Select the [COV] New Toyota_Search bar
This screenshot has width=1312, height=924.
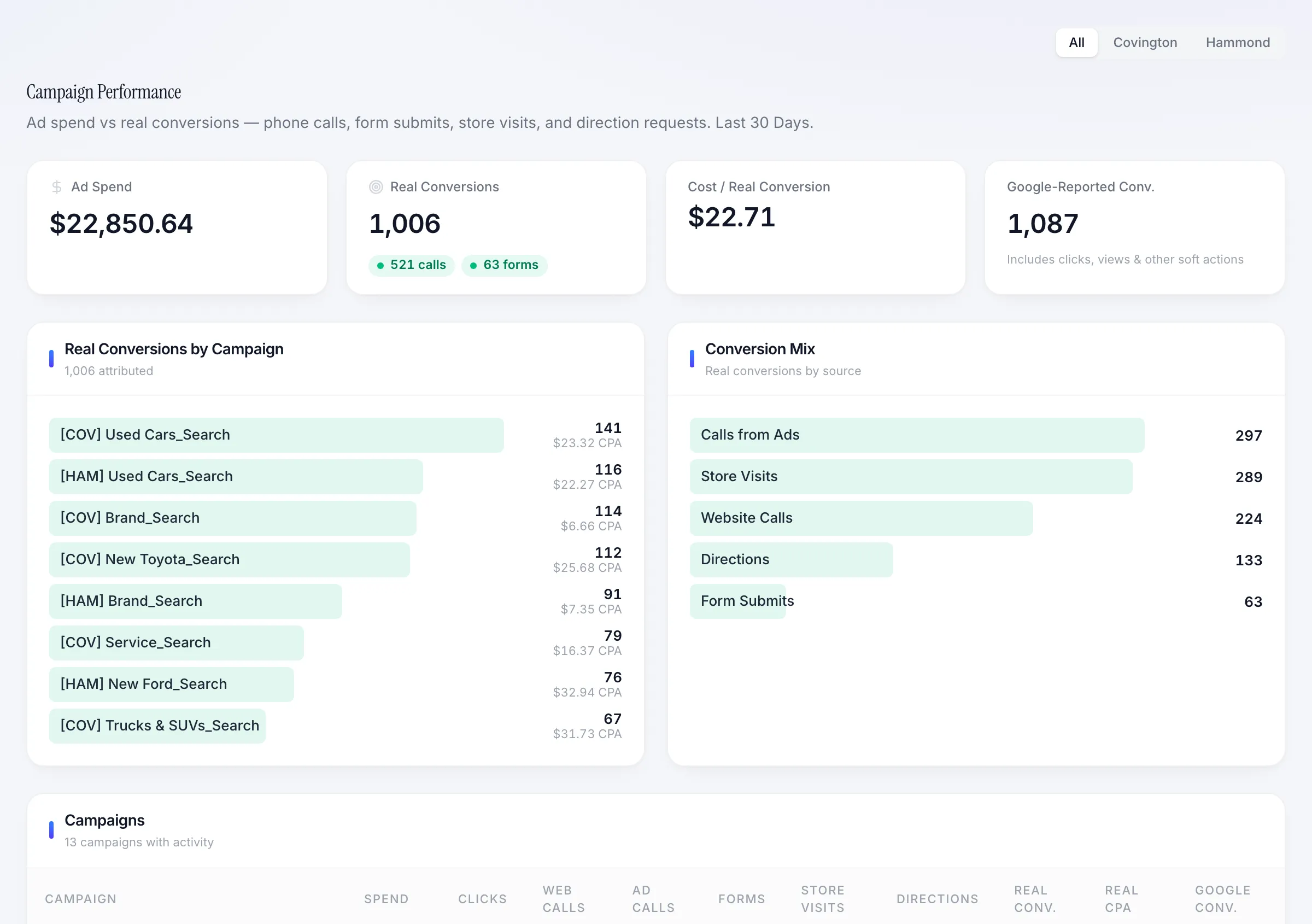coord(230,559)
